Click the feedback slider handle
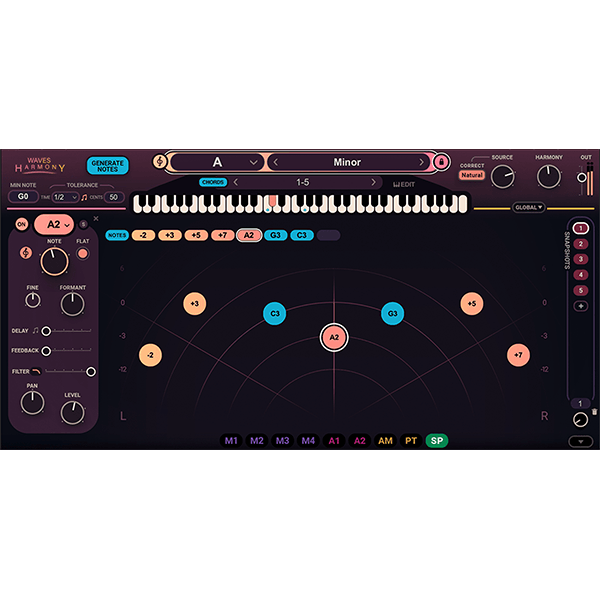This screenshot has width=600, height=600. 46,350
